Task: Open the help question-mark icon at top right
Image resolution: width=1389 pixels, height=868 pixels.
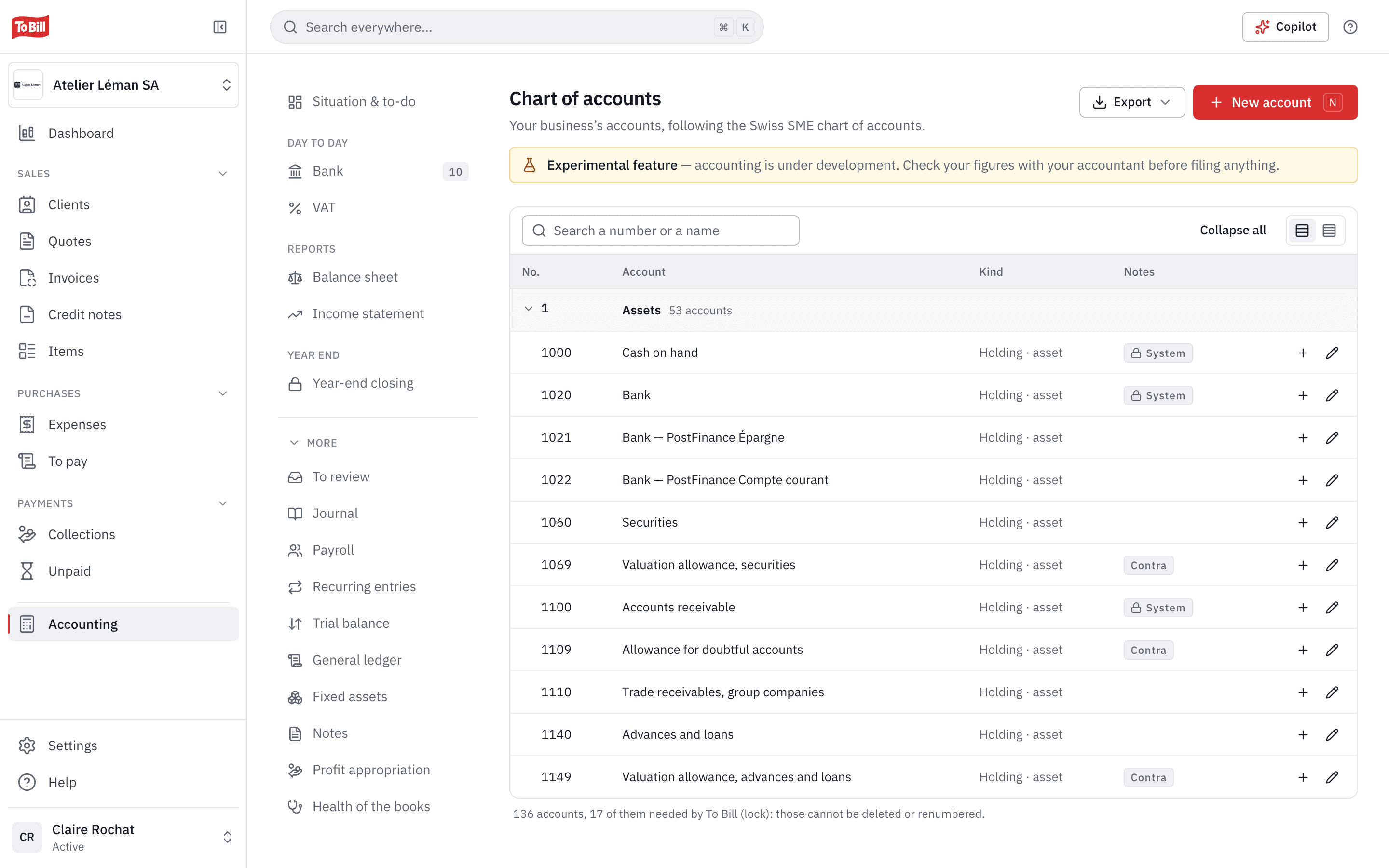Action: tap(1350, 27)
